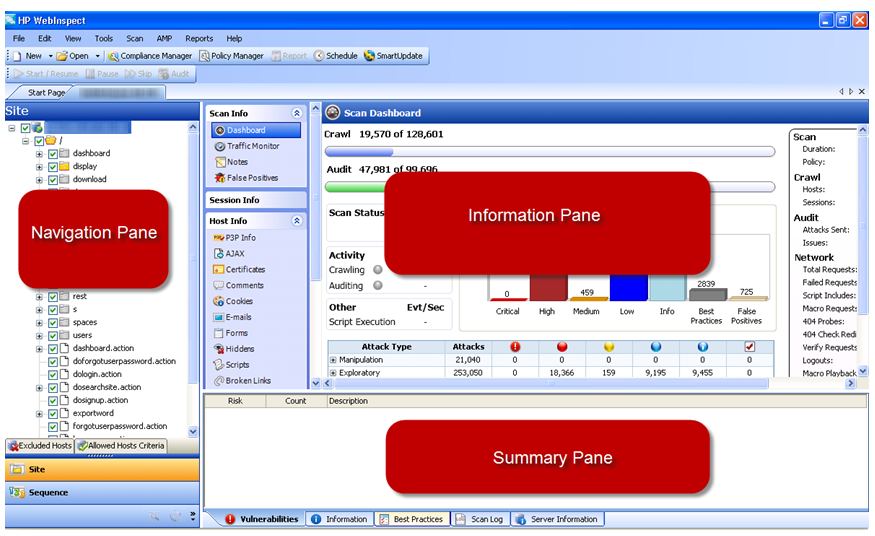Open Traffic Monitor in Scan Info
Screen dimensions: 875x536
point(252,146)
